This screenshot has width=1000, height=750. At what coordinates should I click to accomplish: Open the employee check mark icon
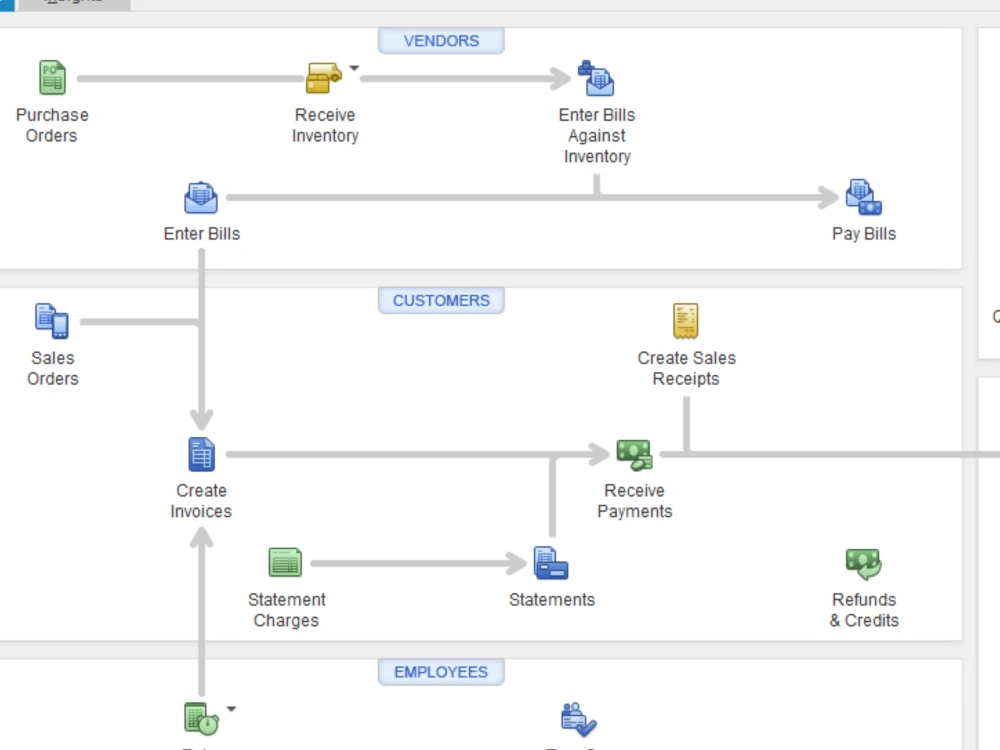[578, 719]
